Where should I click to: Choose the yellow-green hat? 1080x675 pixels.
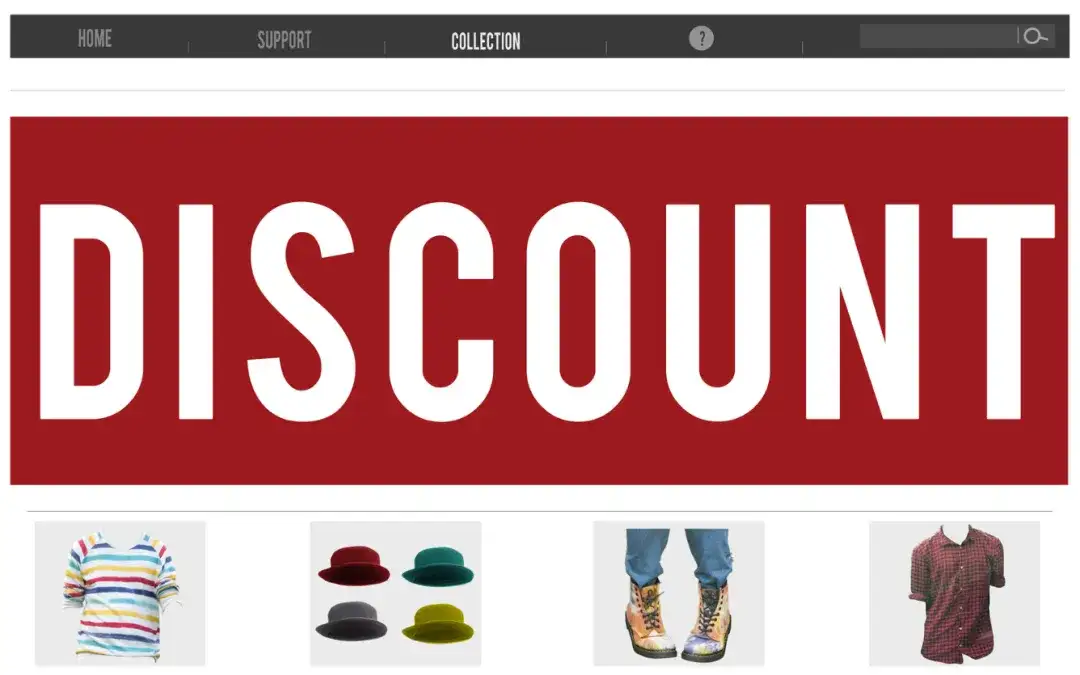pyautogui.click(x=438, y=623)
